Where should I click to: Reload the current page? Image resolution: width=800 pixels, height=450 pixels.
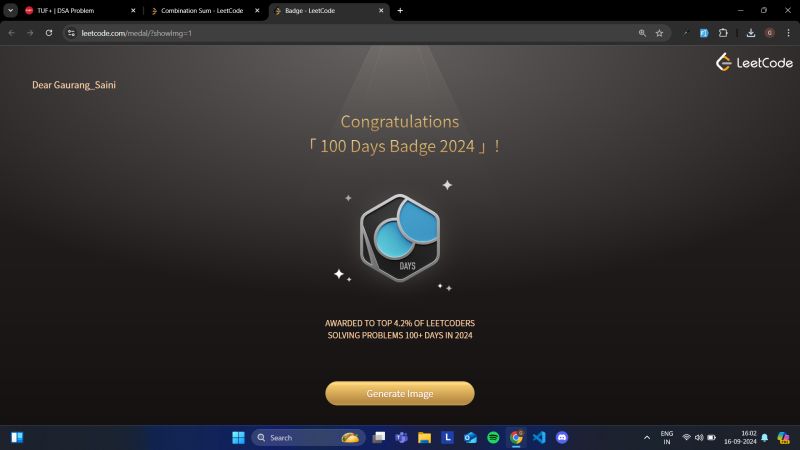tap(49, 33)
